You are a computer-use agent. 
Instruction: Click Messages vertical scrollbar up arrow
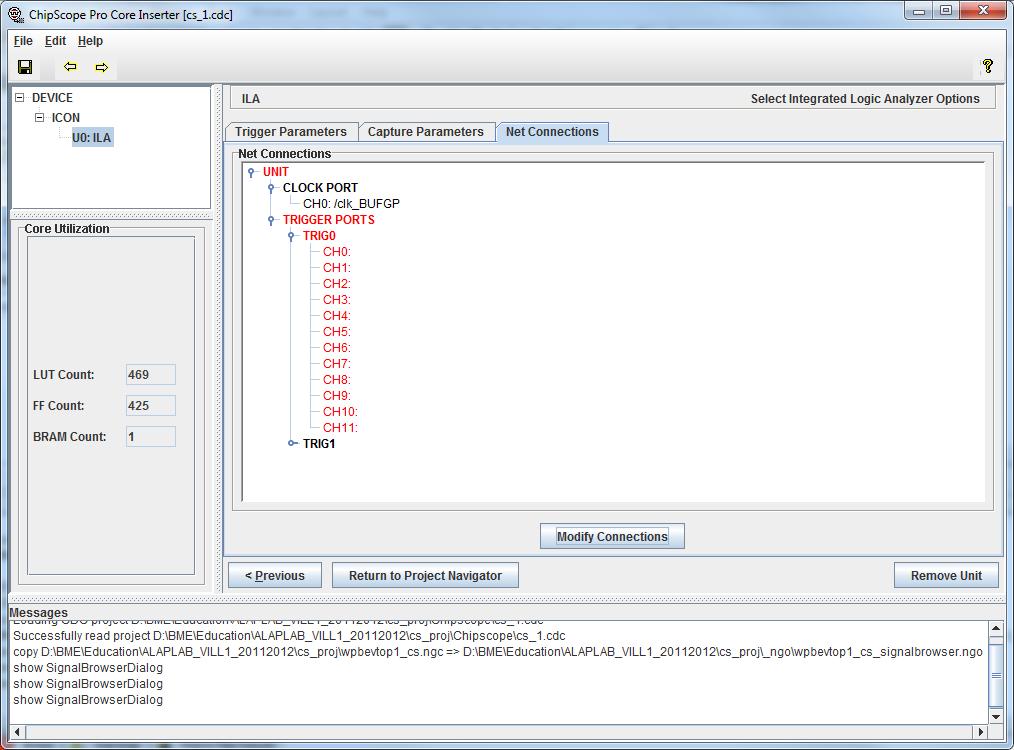[x=996, y=628]
